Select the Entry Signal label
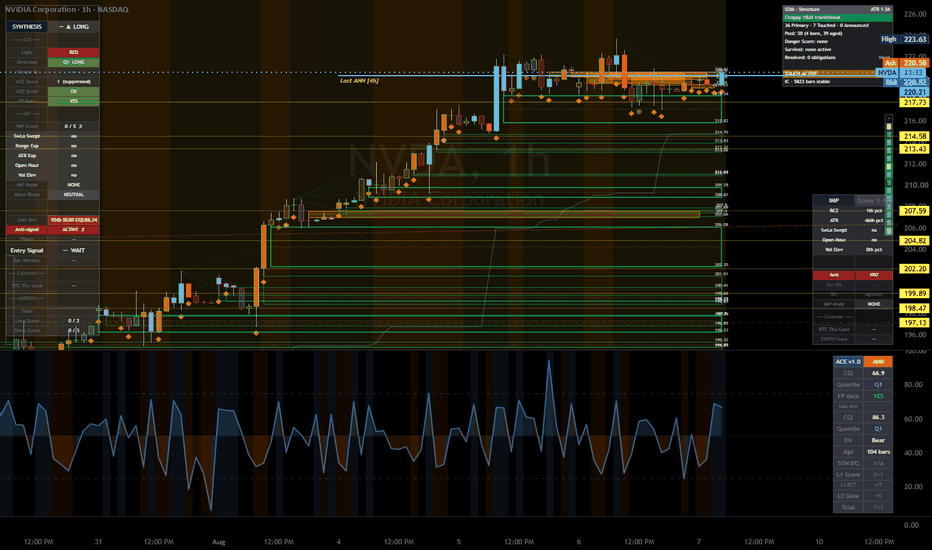 click(27, 250)
